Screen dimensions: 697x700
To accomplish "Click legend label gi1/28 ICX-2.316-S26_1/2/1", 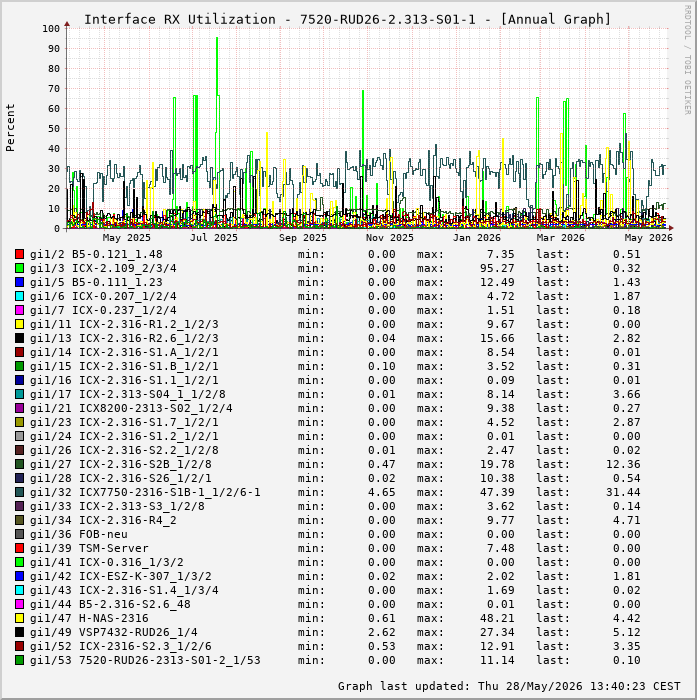I will pos(121,478).
